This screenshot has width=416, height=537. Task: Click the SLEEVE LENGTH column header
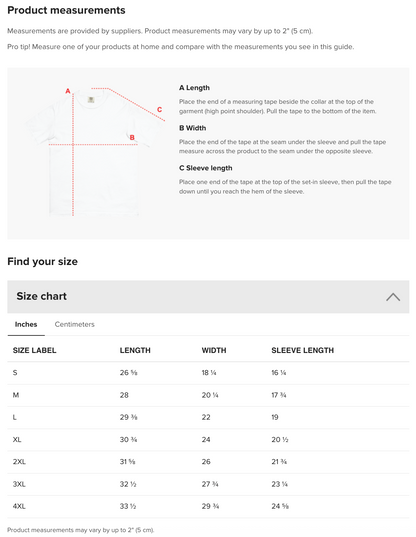tap(302, 350)
